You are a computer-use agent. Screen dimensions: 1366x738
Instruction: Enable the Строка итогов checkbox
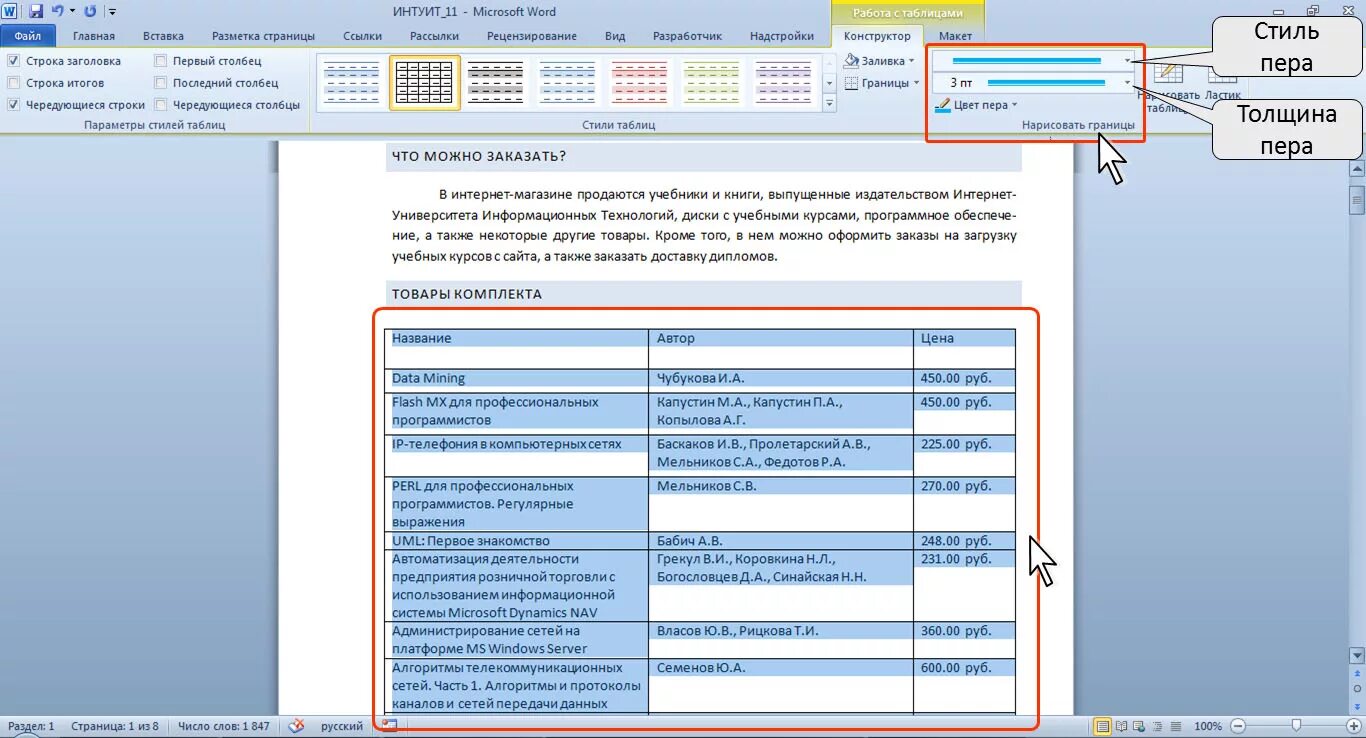tap(14, 82)
